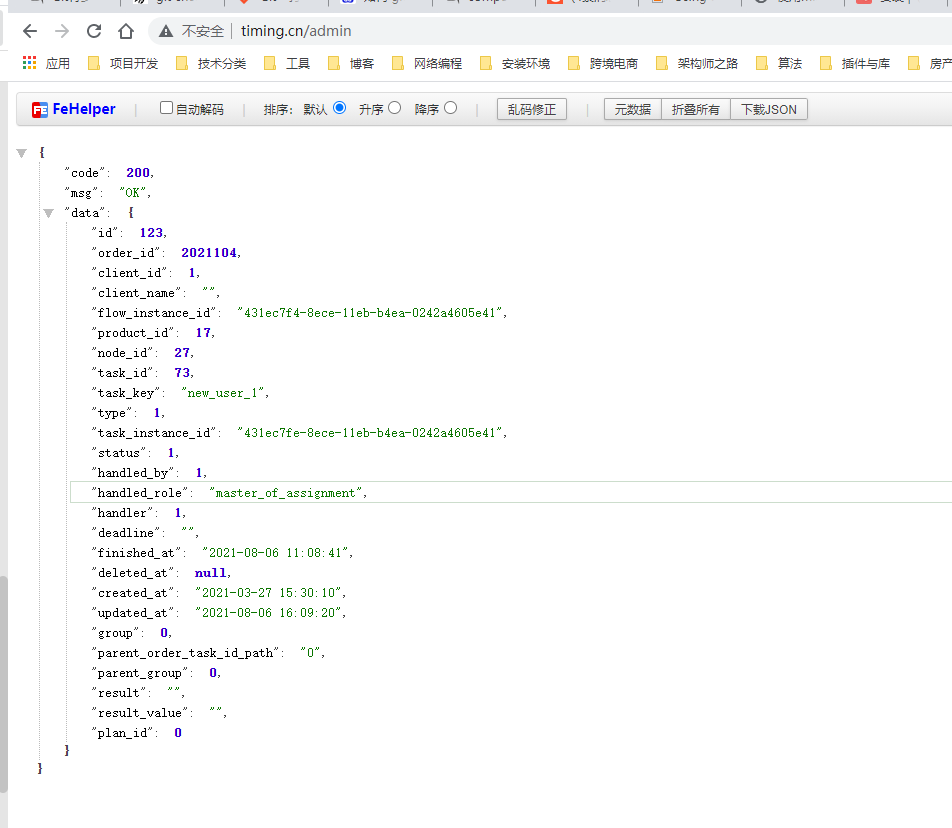Click the id value 123
Image resolution: width=952 pixels, height=828 pixels.
click(x=151, y=232)
